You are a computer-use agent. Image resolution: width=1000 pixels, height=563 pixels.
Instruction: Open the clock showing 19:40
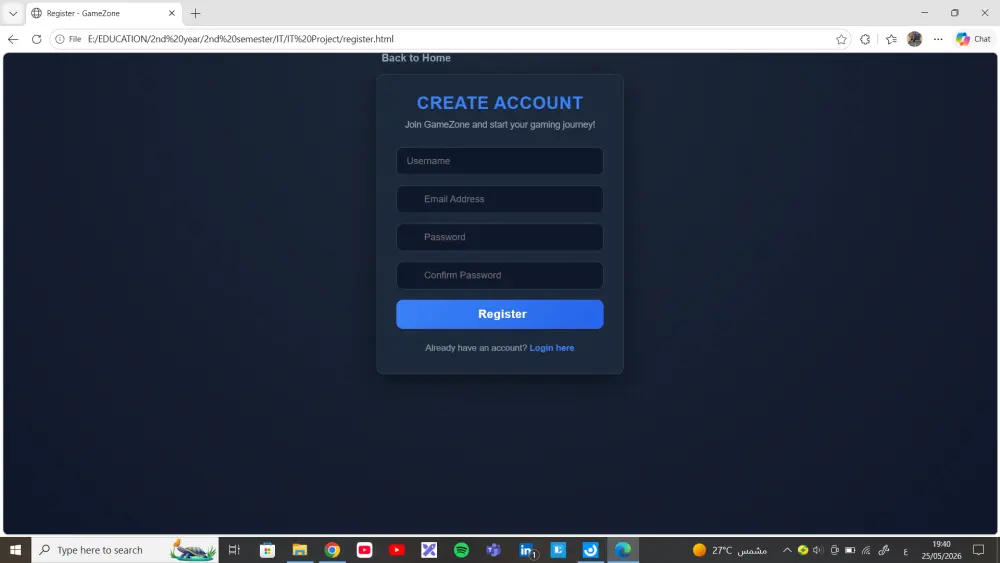(x=941, y=550)
